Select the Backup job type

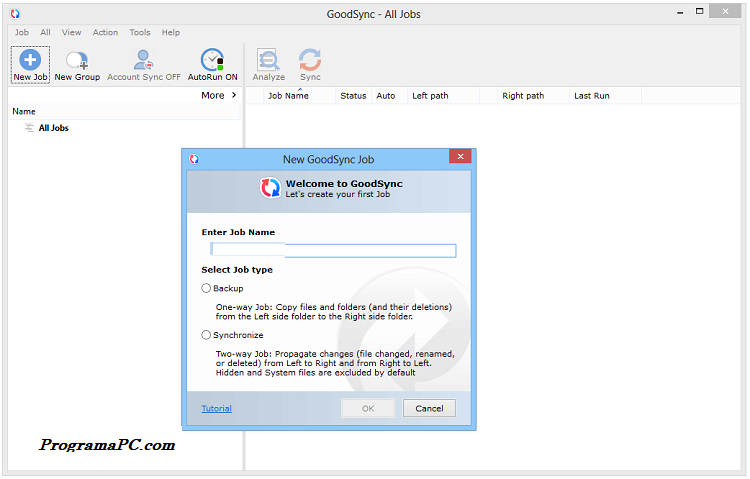click(207, 288)
